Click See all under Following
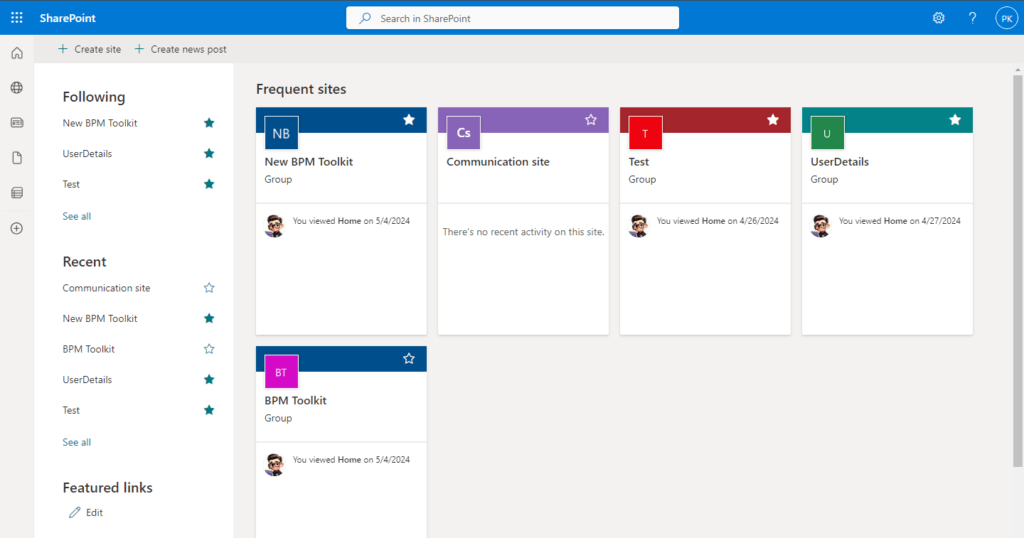 (76, 216)
